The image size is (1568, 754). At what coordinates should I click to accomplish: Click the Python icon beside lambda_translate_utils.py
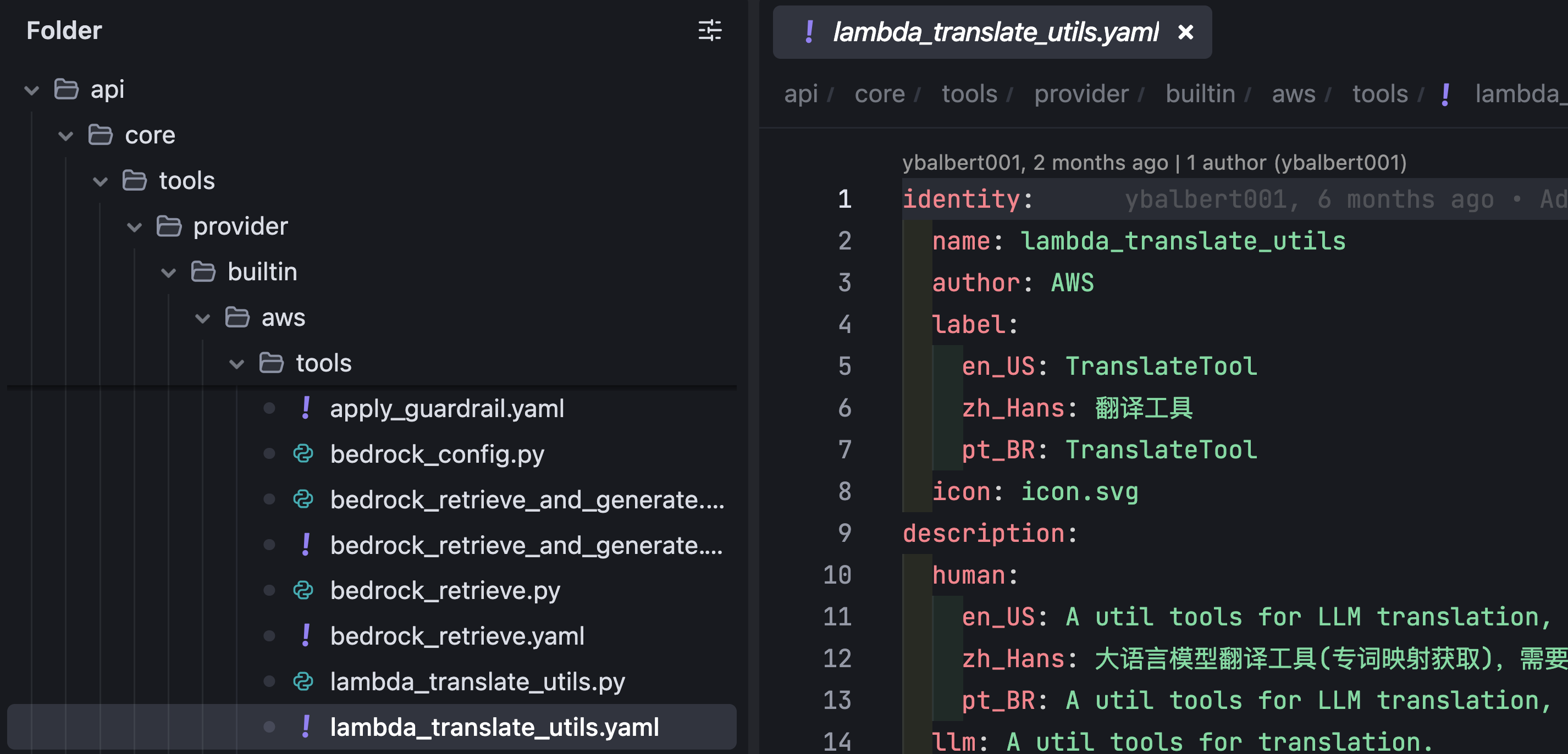303,681
